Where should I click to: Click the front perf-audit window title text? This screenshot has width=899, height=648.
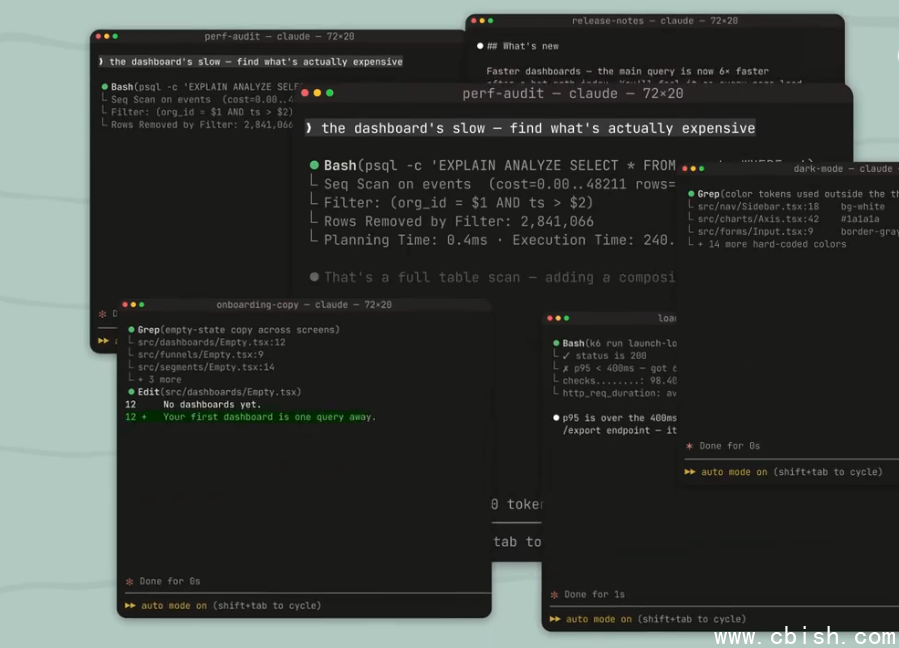[x=572, y=93]
